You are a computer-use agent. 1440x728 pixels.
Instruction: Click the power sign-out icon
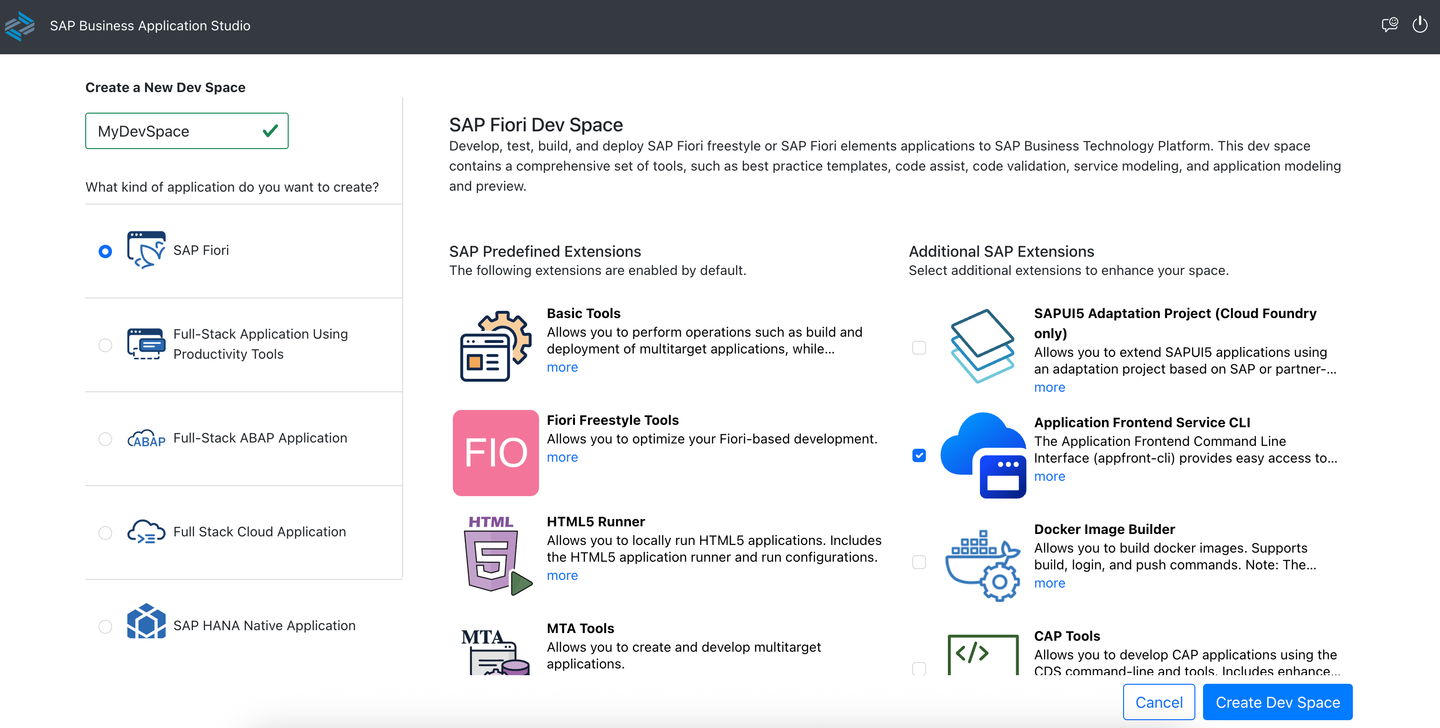(1420, 25)
